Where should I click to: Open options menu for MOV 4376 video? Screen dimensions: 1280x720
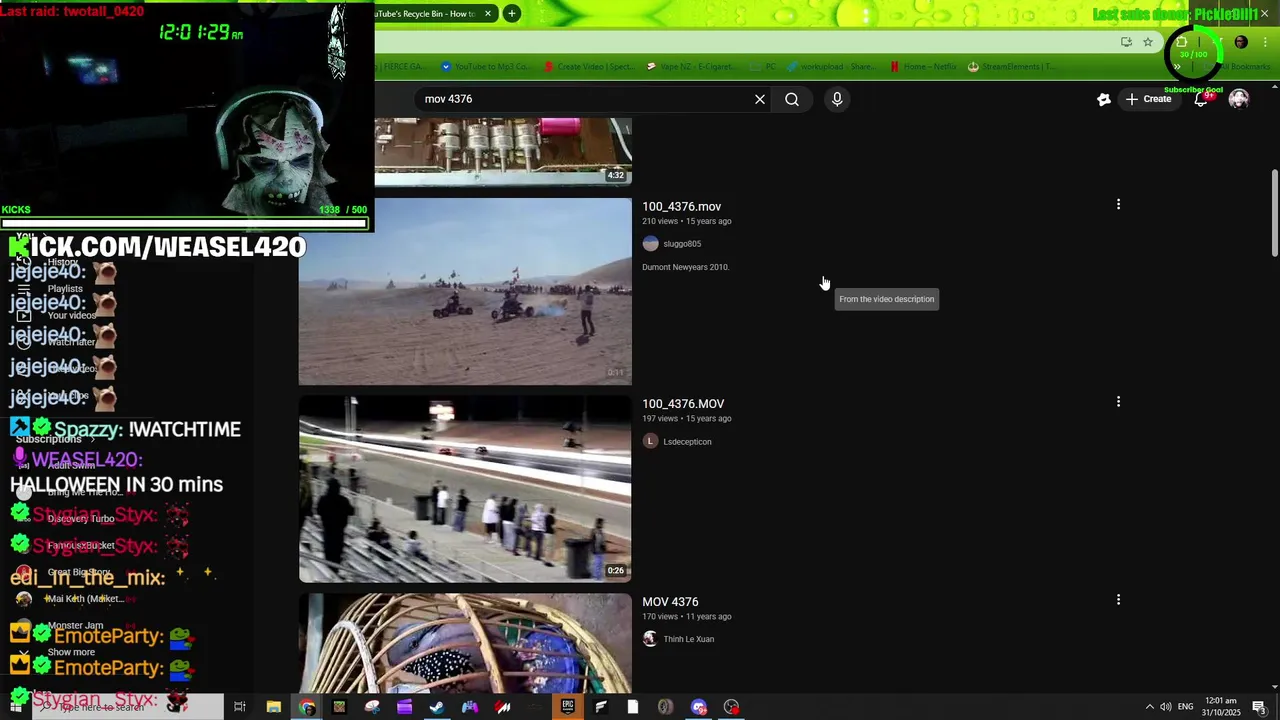[1118, 600]
